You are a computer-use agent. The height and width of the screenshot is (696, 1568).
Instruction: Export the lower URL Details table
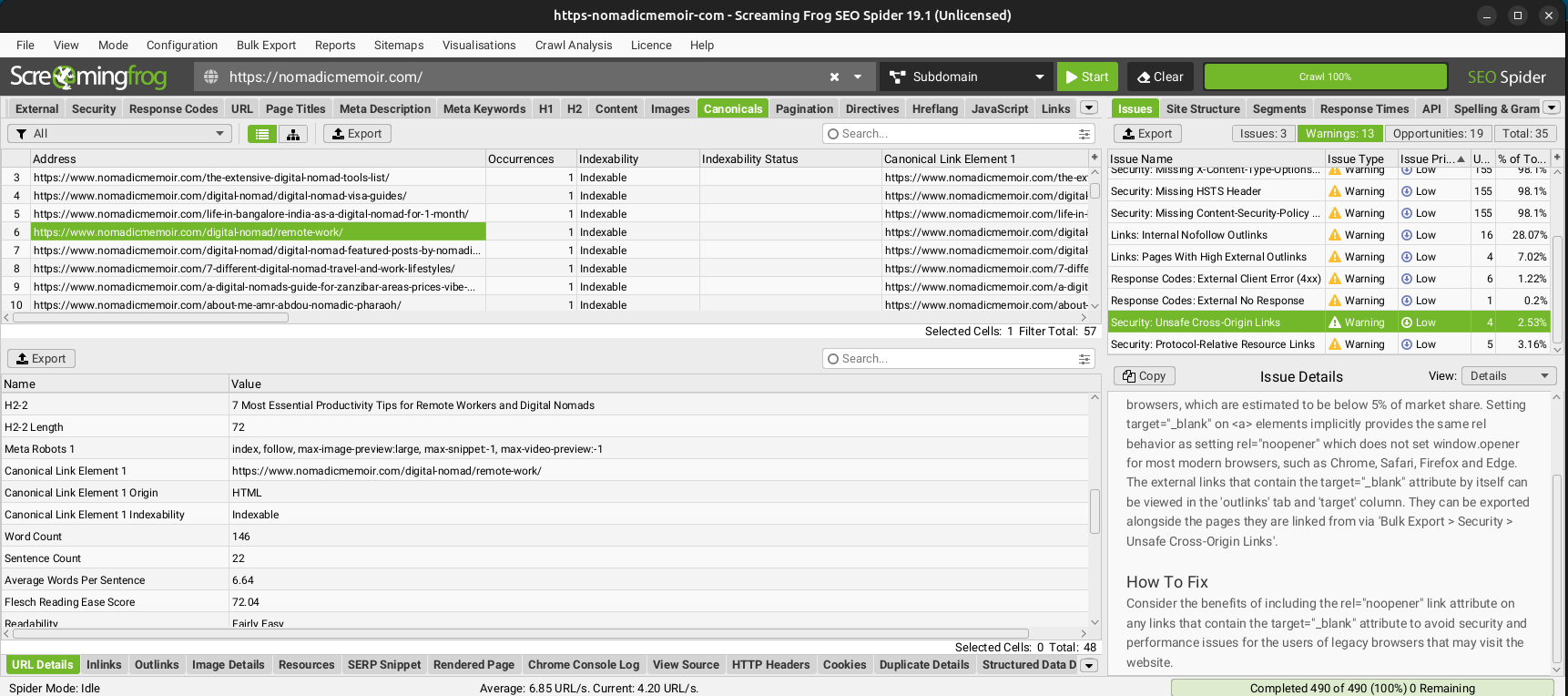41,359
